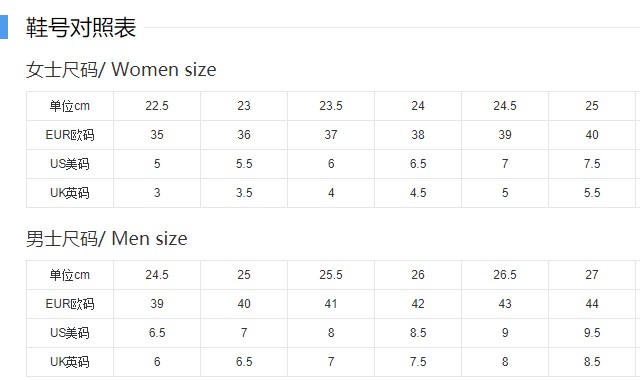Image resolution: width=640 pixels, height=380 pixels.
Task: Select women's UK 4.5 cell
Action: pyautogui.click(x=418, y=193)
